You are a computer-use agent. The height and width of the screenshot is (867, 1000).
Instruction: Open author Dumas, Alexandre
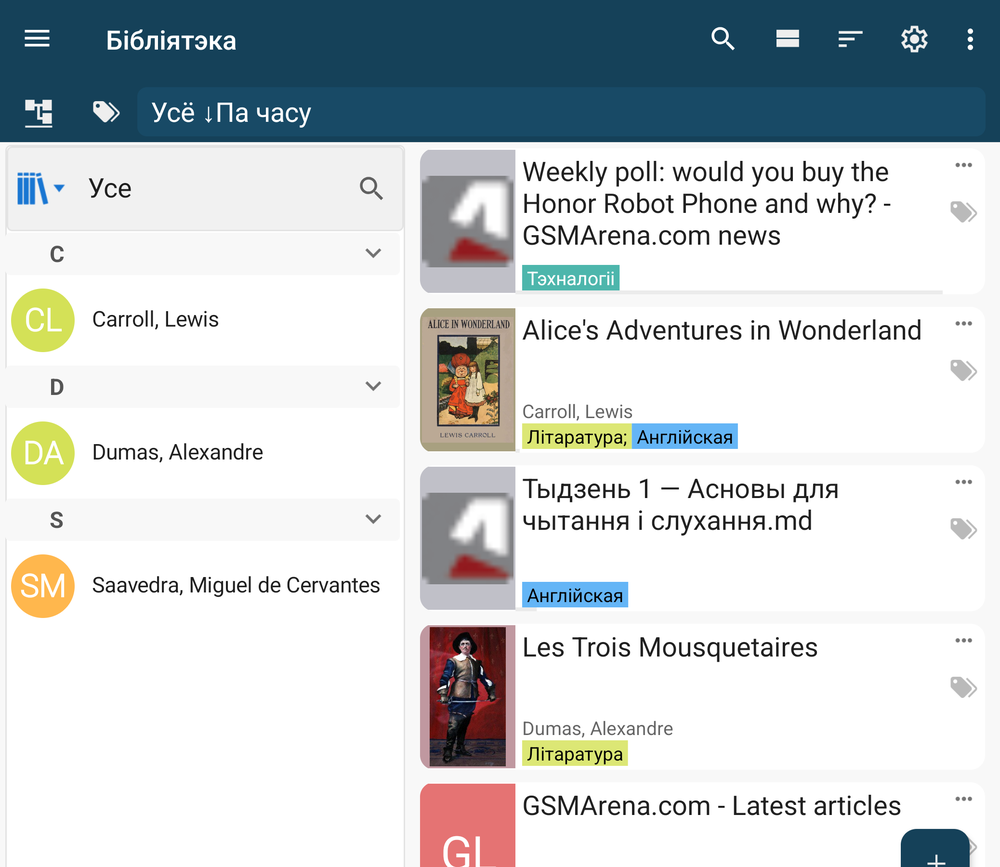pos(177,452)
